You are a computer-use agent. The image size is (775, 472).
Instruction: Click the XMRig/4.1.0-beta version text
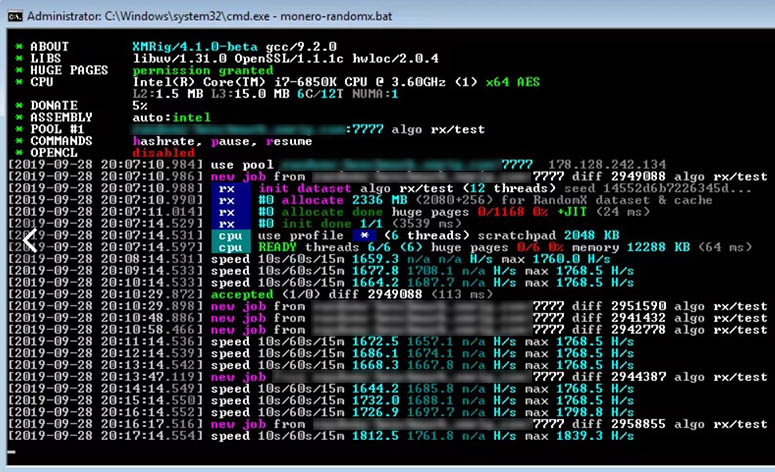click(186, 46)
